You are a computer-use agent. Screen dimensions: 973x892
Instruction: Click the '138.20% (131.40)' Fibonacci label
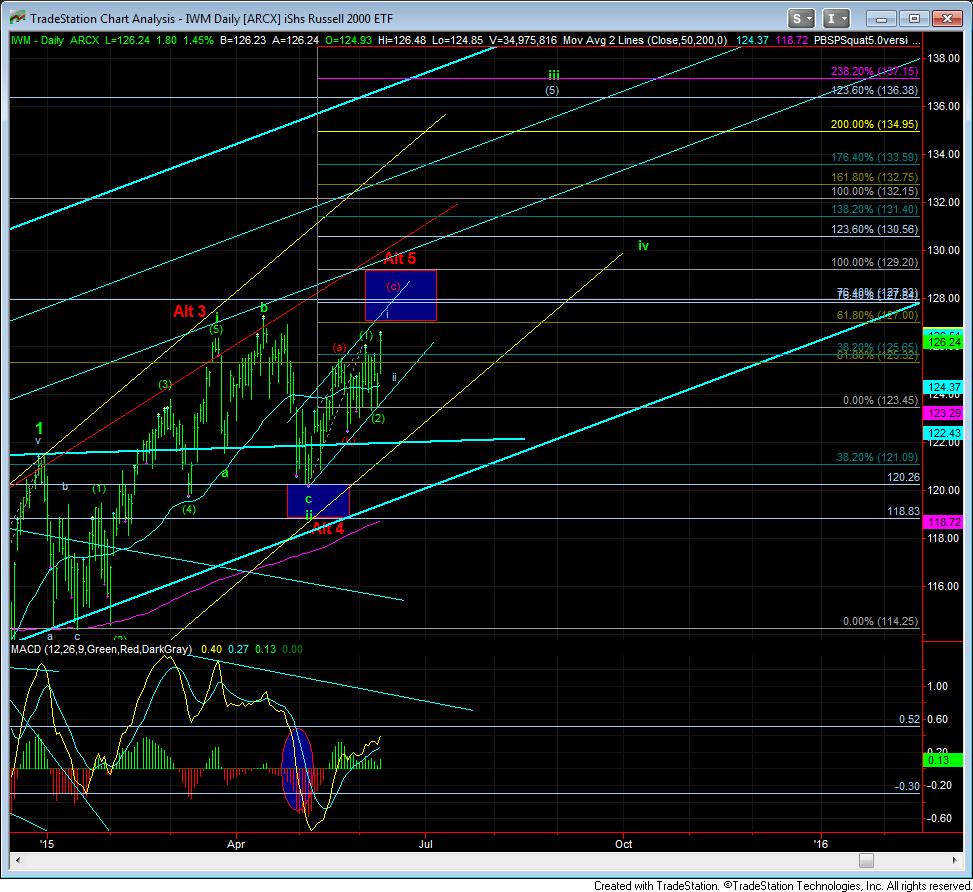[874, 209]
